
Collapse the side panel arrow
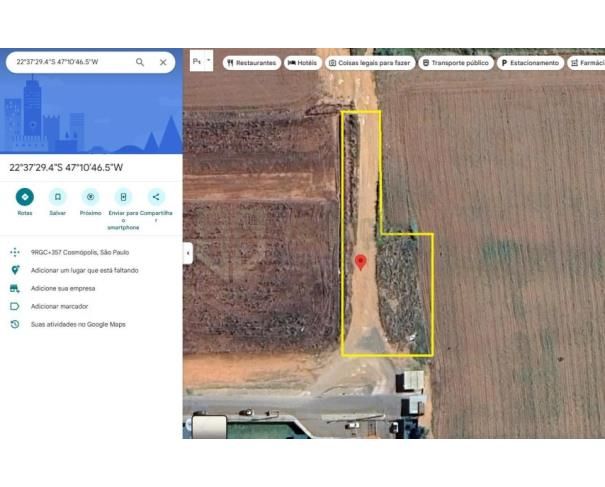click(188, 253)
